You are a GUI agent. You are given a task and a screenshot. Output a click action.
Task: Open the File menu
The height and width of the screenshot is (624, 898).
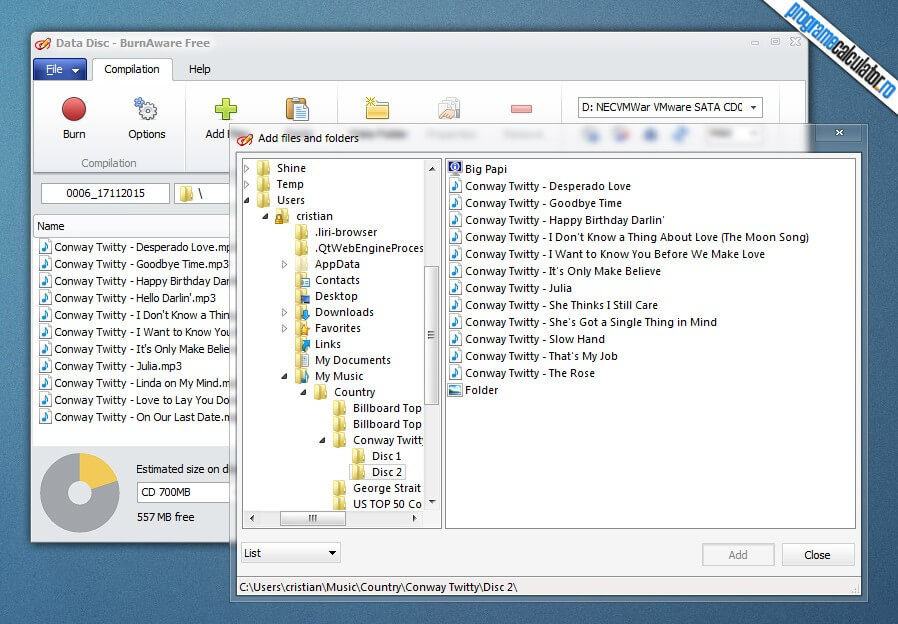60,70
